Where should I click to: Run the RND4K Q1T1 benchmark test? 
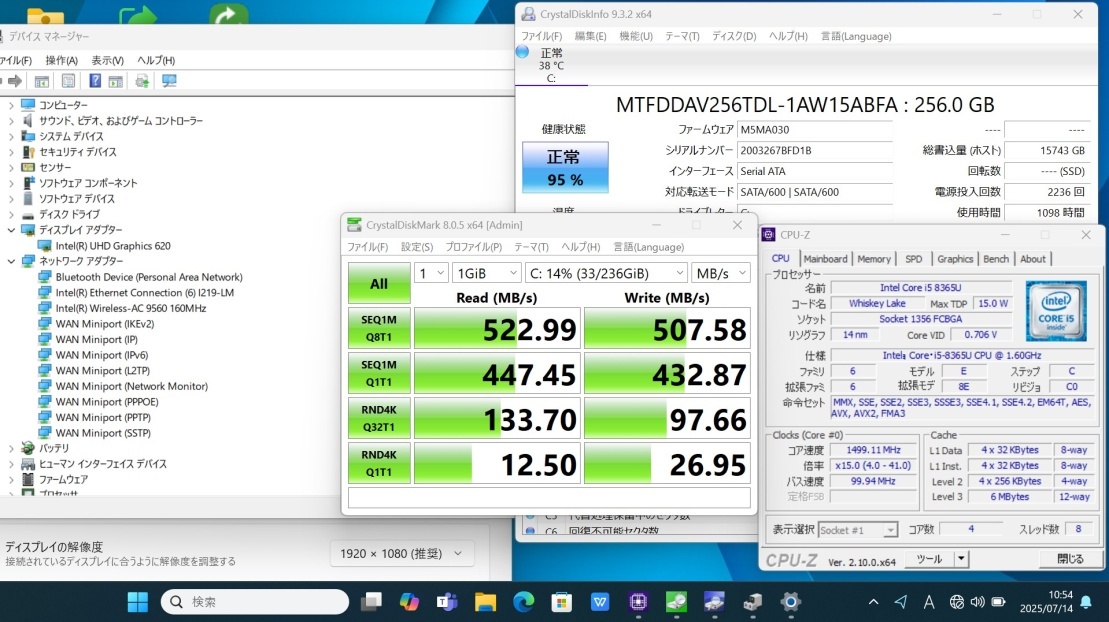[379, 463]
